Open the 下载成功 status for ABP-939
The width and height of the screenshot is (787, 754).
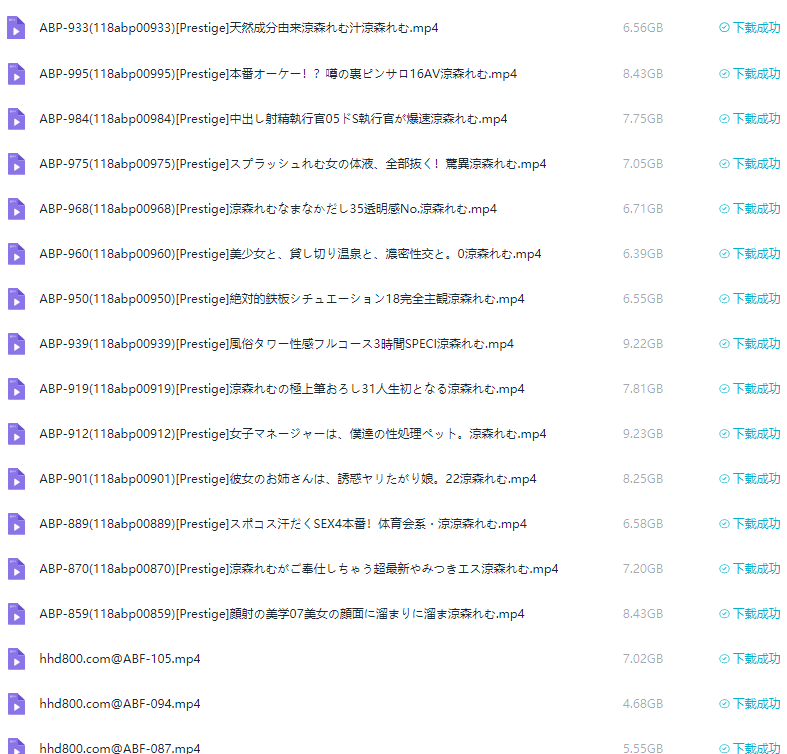pyautogui.click(x=749, y=344)
